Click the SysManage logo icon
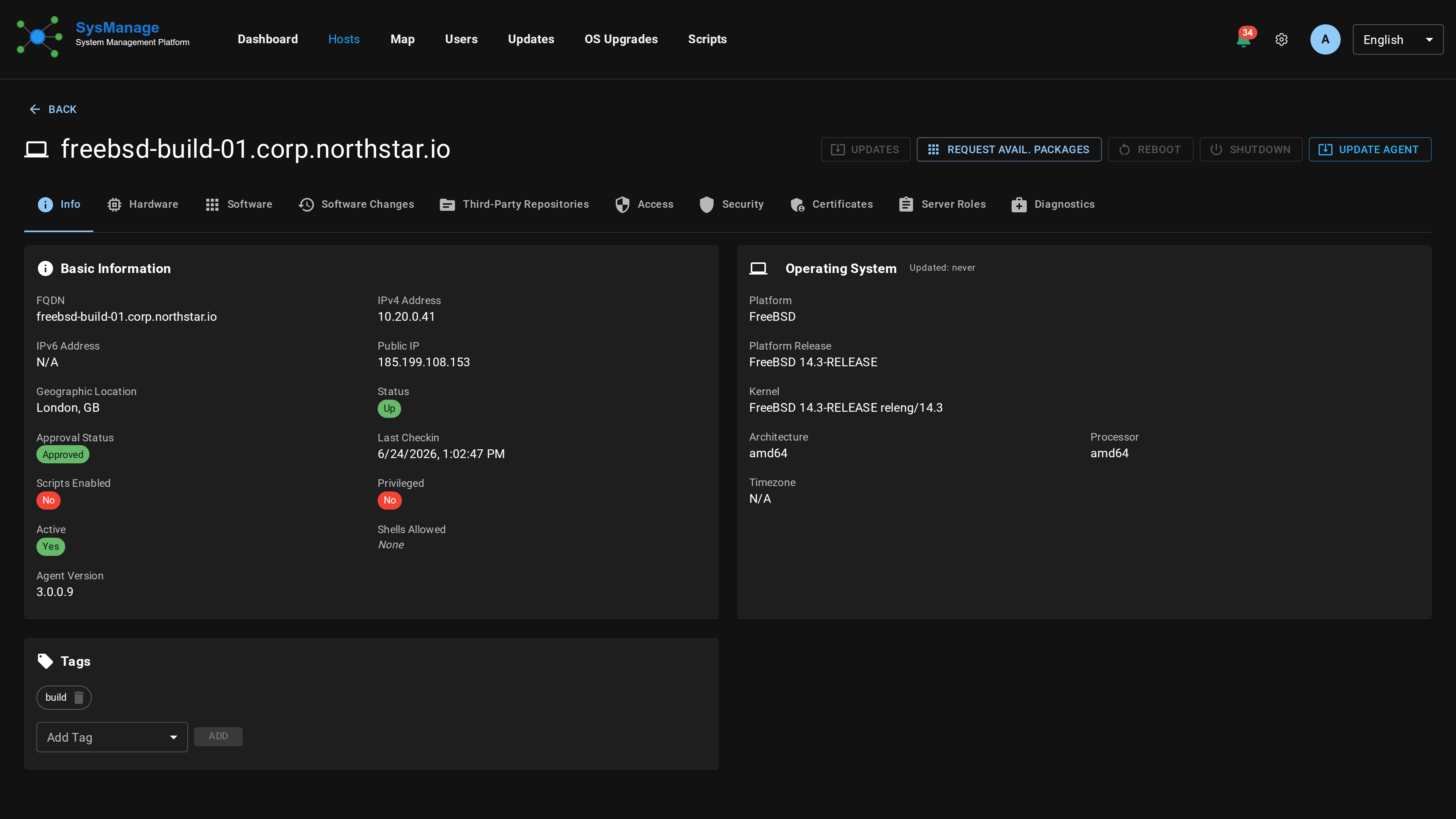1456x819 pixels. click(39, 37)
